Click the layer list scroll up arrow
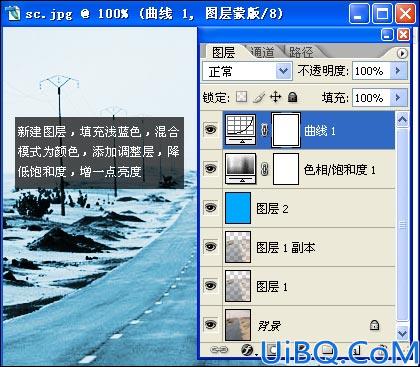420x367 pixels. (x=402, y=120)
